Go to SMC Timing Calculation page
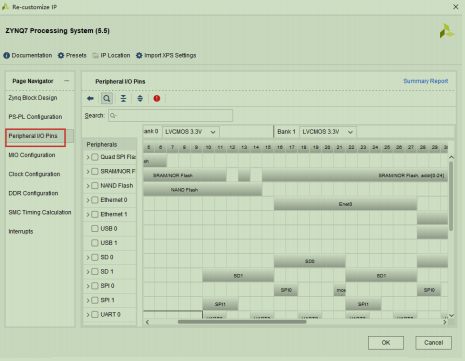This screenshot has height=361, width=465. [x=40, y=212]
